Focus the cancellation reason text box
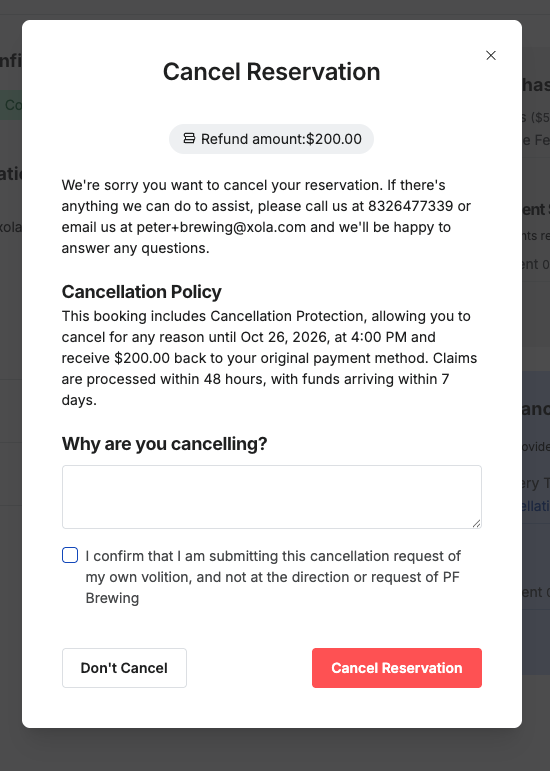 (x=272, y=497)
